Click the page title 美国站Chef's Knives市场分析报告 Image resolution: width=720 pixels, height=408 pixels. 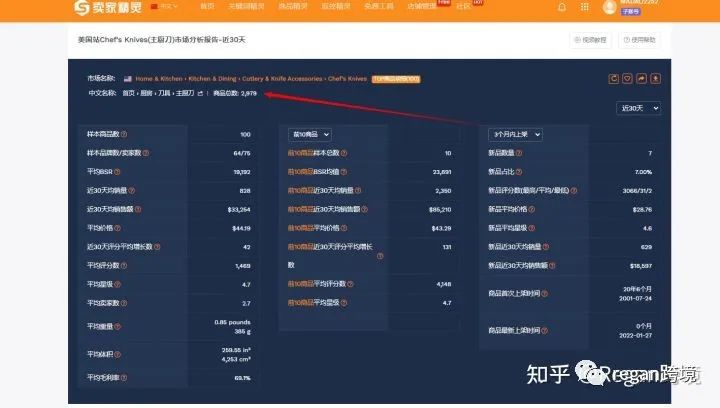pos(161,40)
